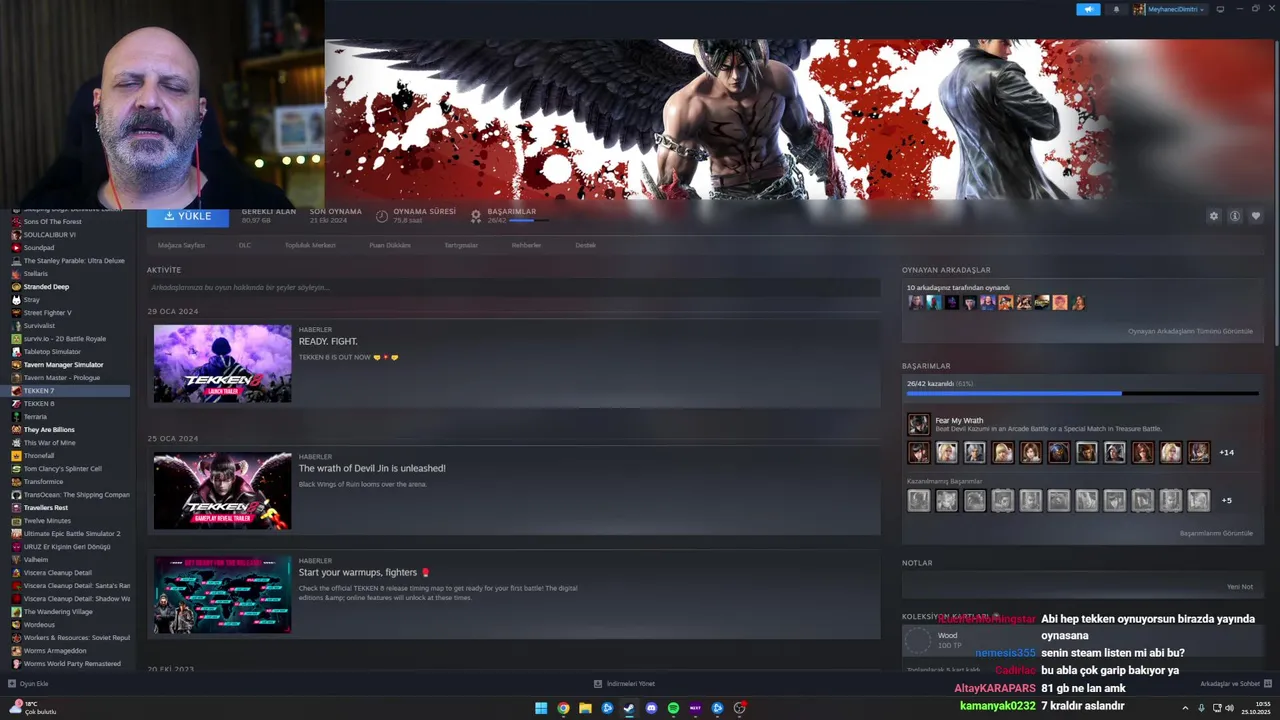Open Devil Jin gameplay reveal thumbnail
1280x720 pixels.
(222, 490)
